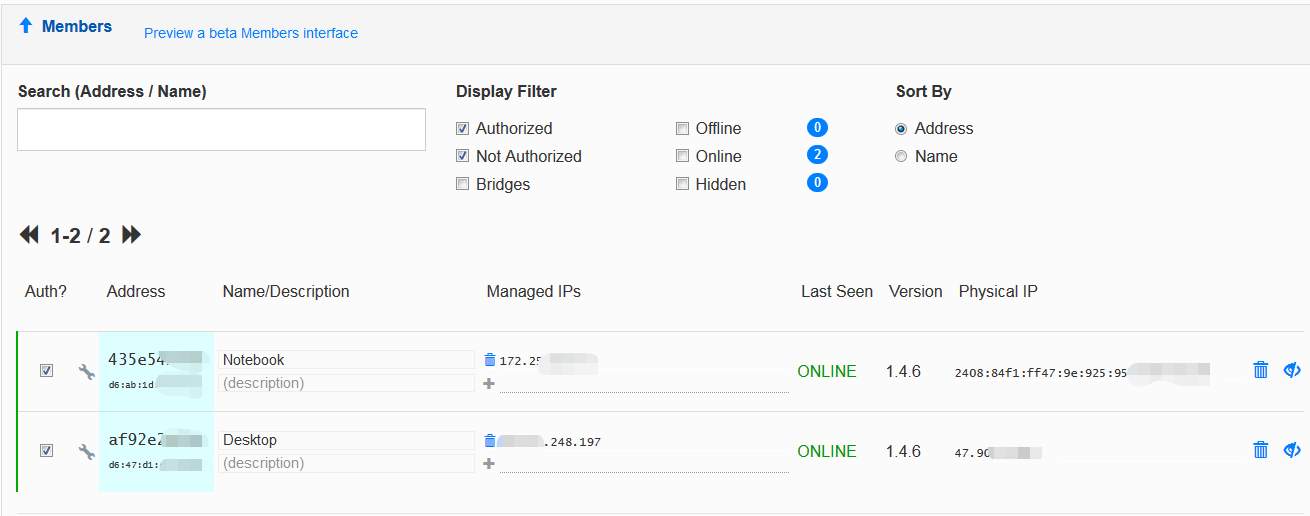
Task: Click the Hidden count badge 0
Action: (817, 183)
